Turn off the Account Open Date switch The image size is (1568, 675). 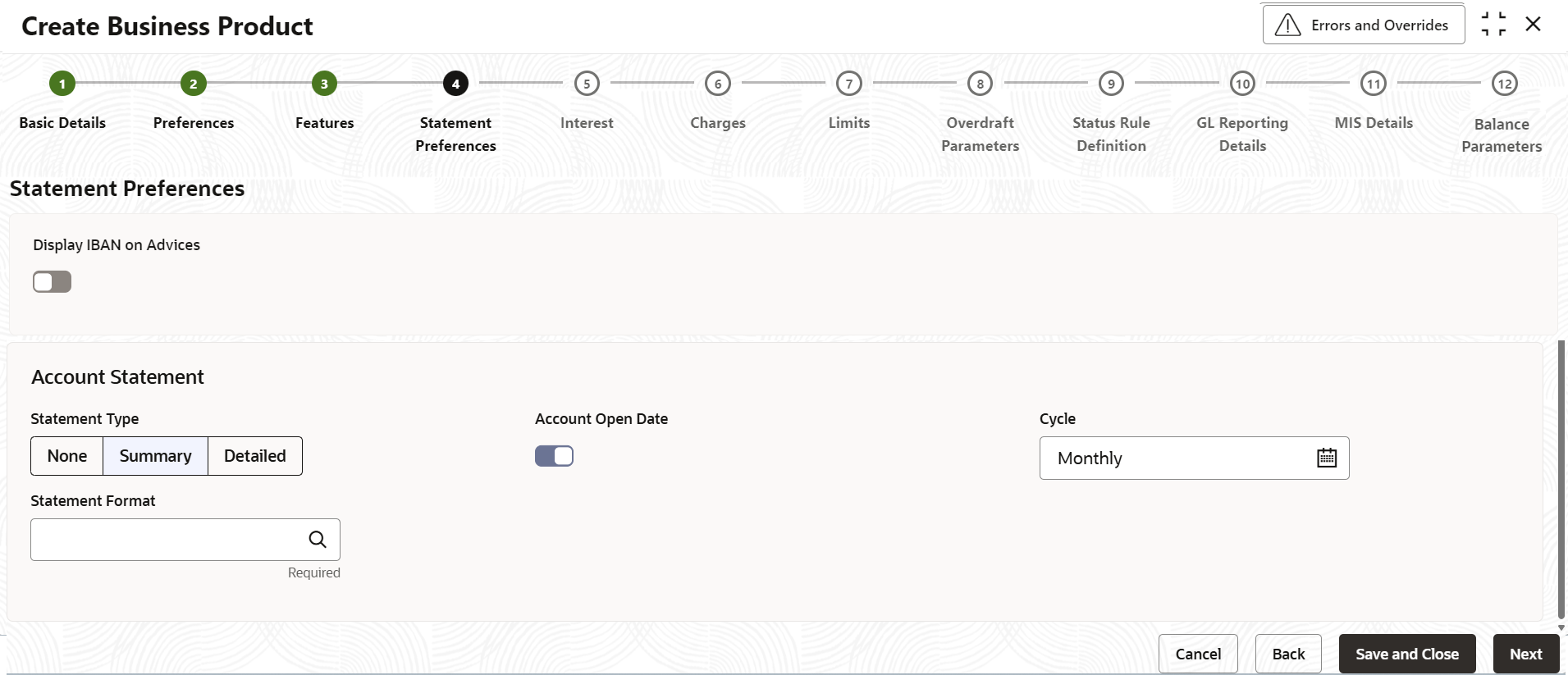click(x=555, y=456)
